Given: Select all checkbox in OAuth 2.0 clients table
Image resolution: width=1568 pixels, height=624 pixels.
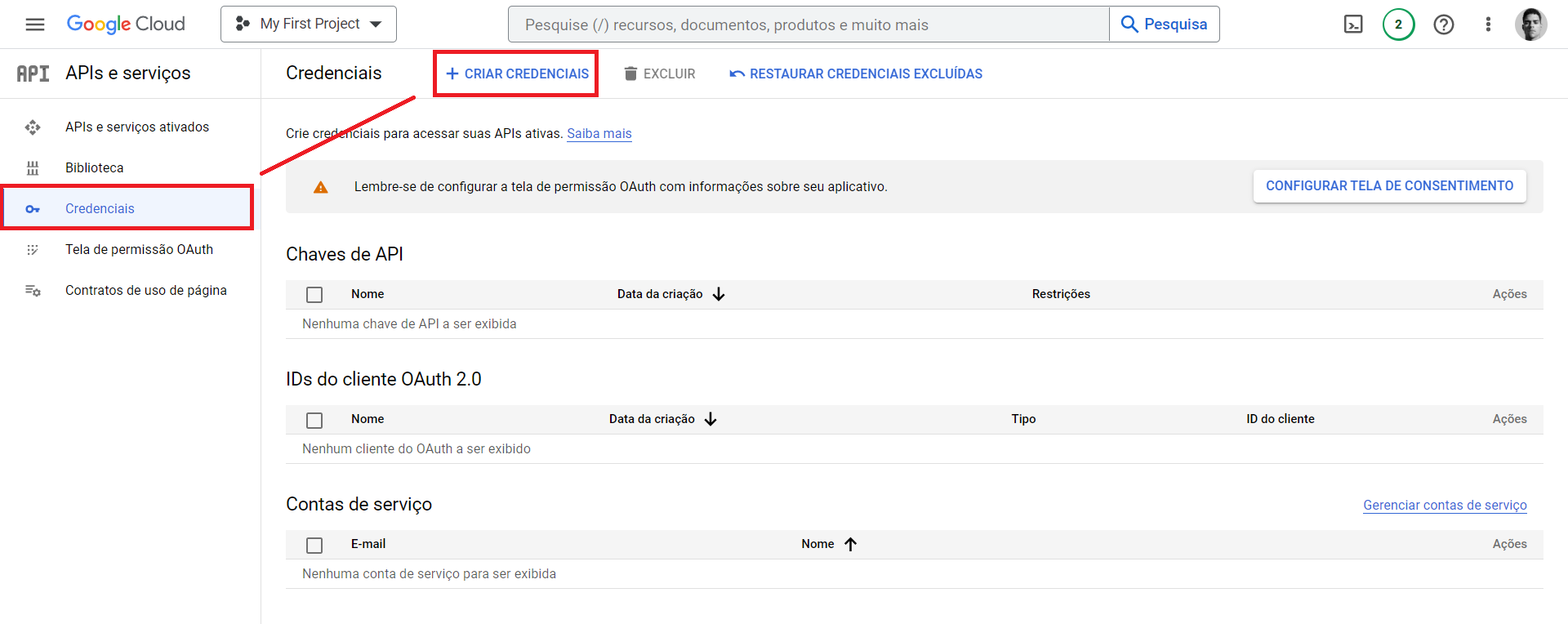Looking at the screenshot, I should (314, 420).
